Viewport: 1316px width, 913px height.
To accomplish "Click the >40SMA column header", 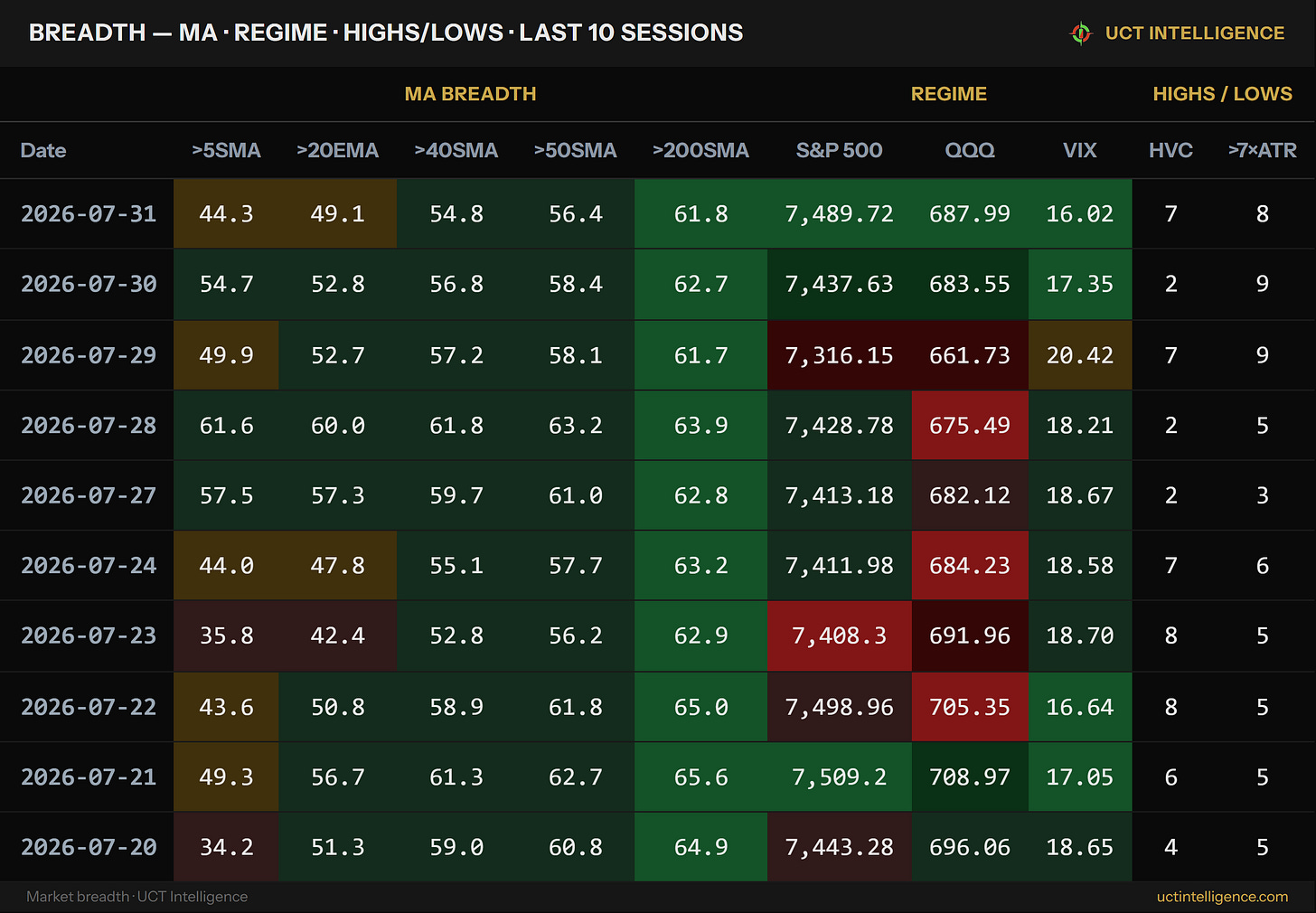I will pos(456,151).
